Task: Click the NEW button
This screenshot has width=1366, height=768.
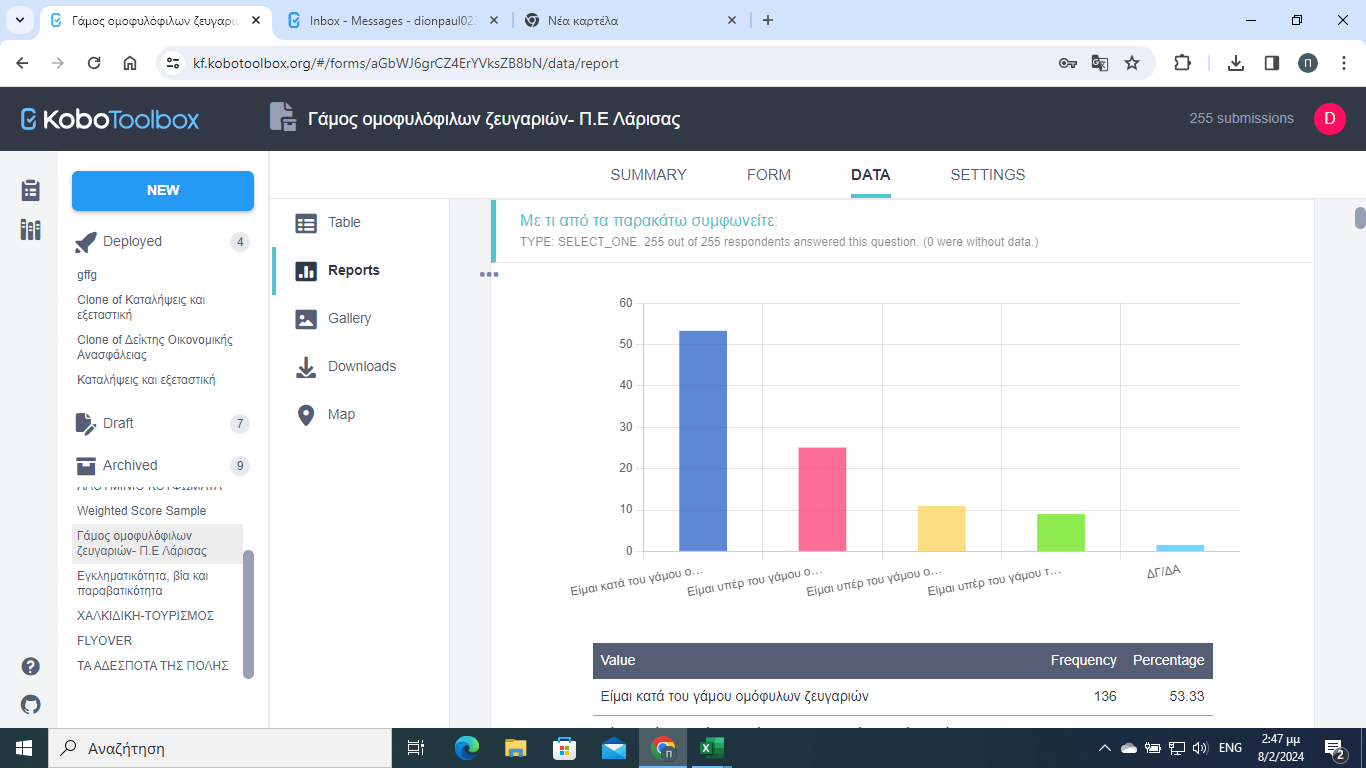Action: [162, 190]
